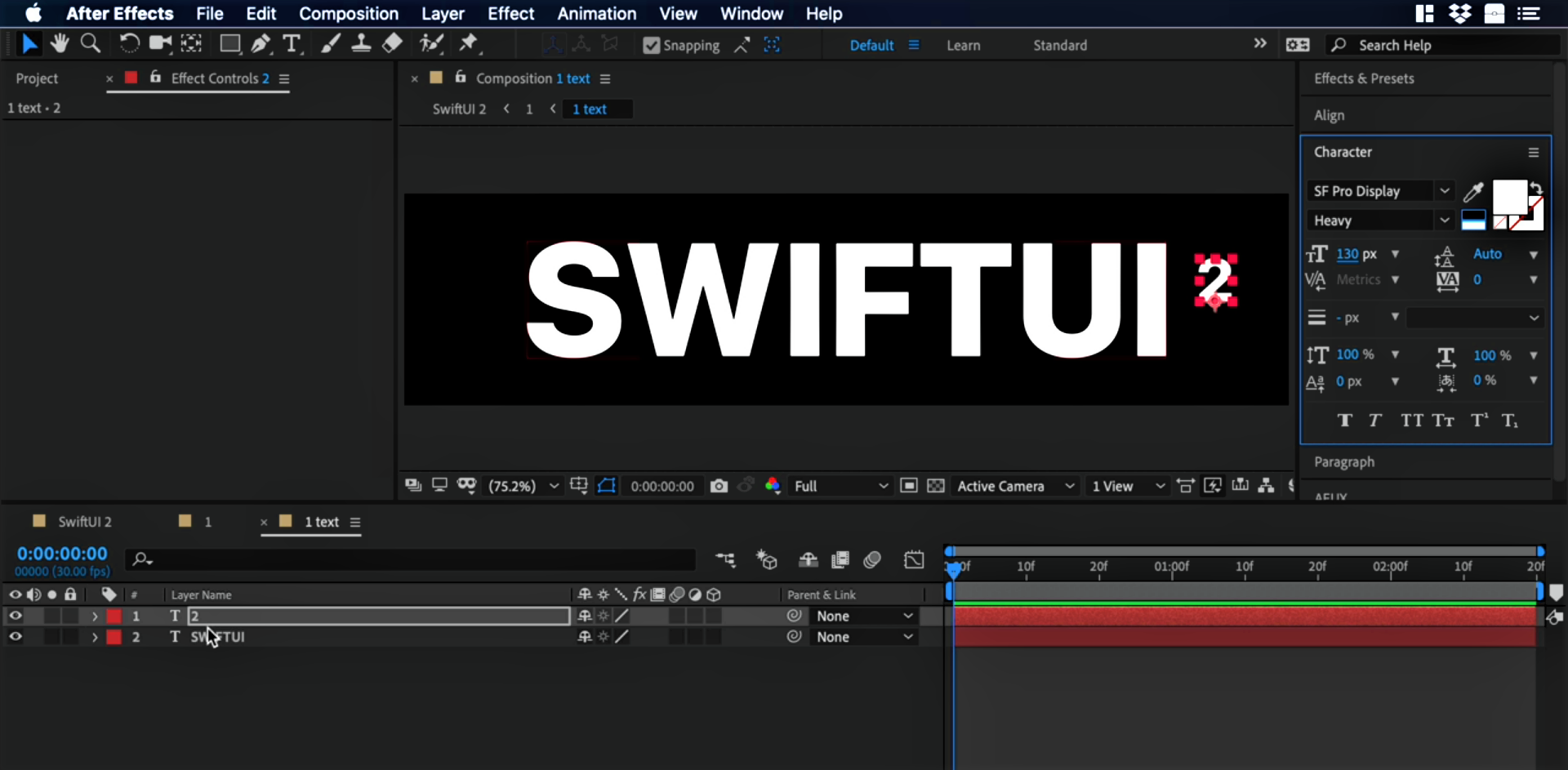Take a snapshot with camera icon
Screen dimensions: 1568x770
pos(719,486)
